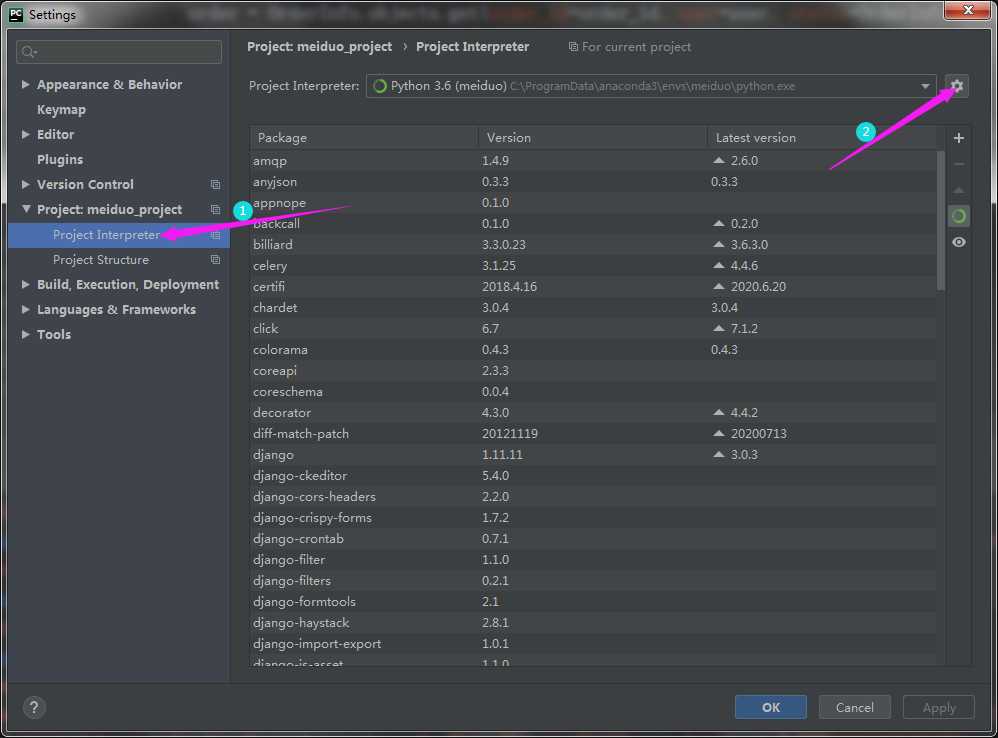Open the interpreter settings gear icon
The image size is (998, 738).
957,86
